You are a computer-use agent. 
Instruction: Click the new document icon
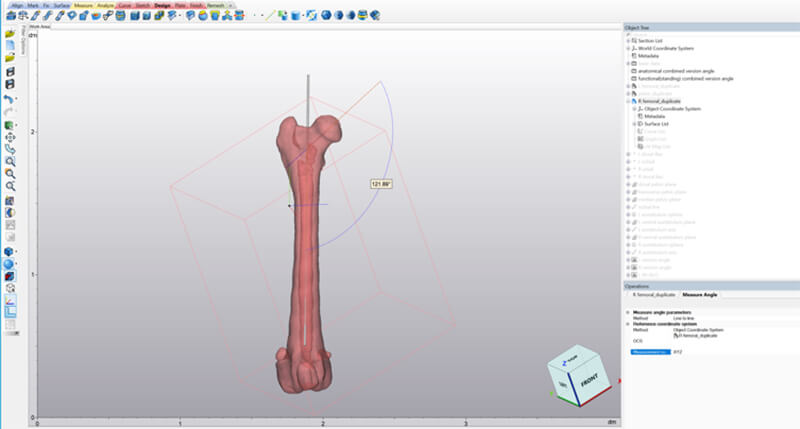click(10, 45)
